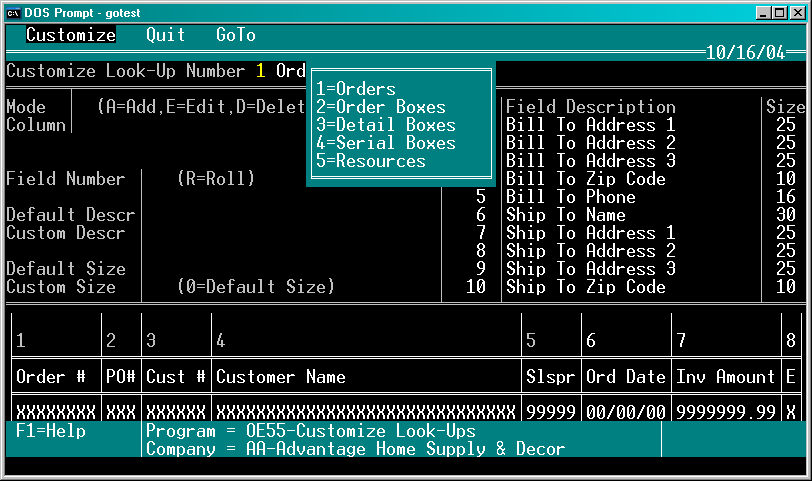The image size is (812, 481).
Task: Open the GoTo menu
Action: (x=236, y=35)
